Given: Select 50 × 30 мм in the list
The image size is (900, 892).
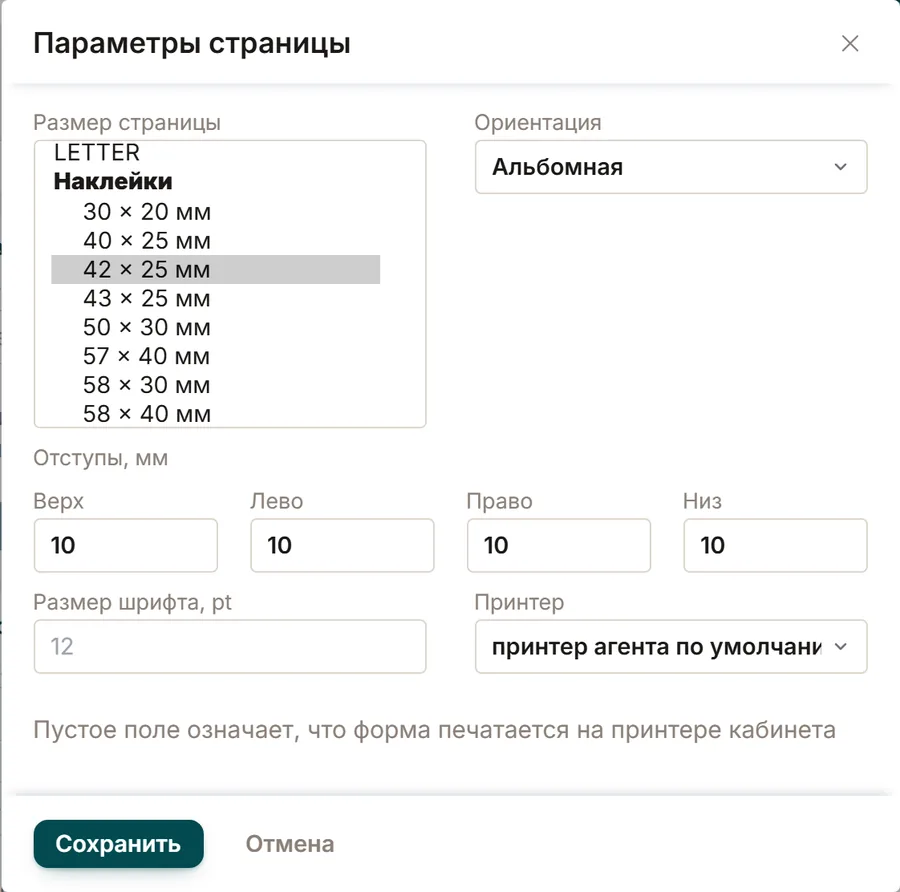Looking at the screenshot, I should coord(215,327).
